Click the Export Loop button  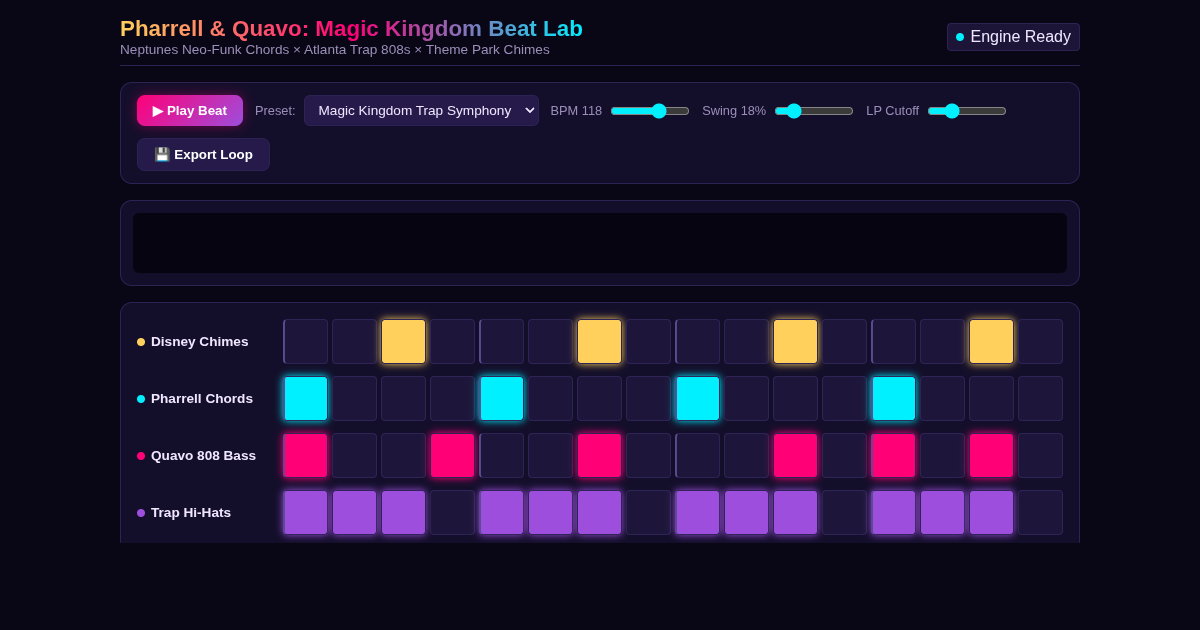click(x=203, y=155)
